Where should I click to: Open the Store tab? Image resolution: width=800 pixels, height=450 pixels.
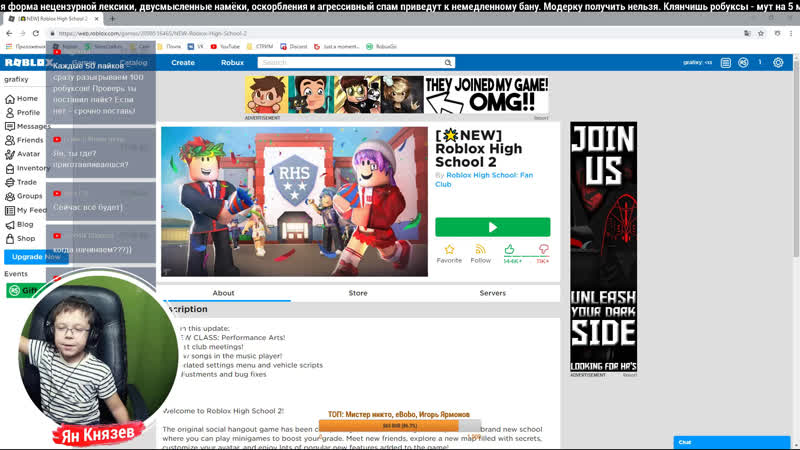[x=357, y=293]
